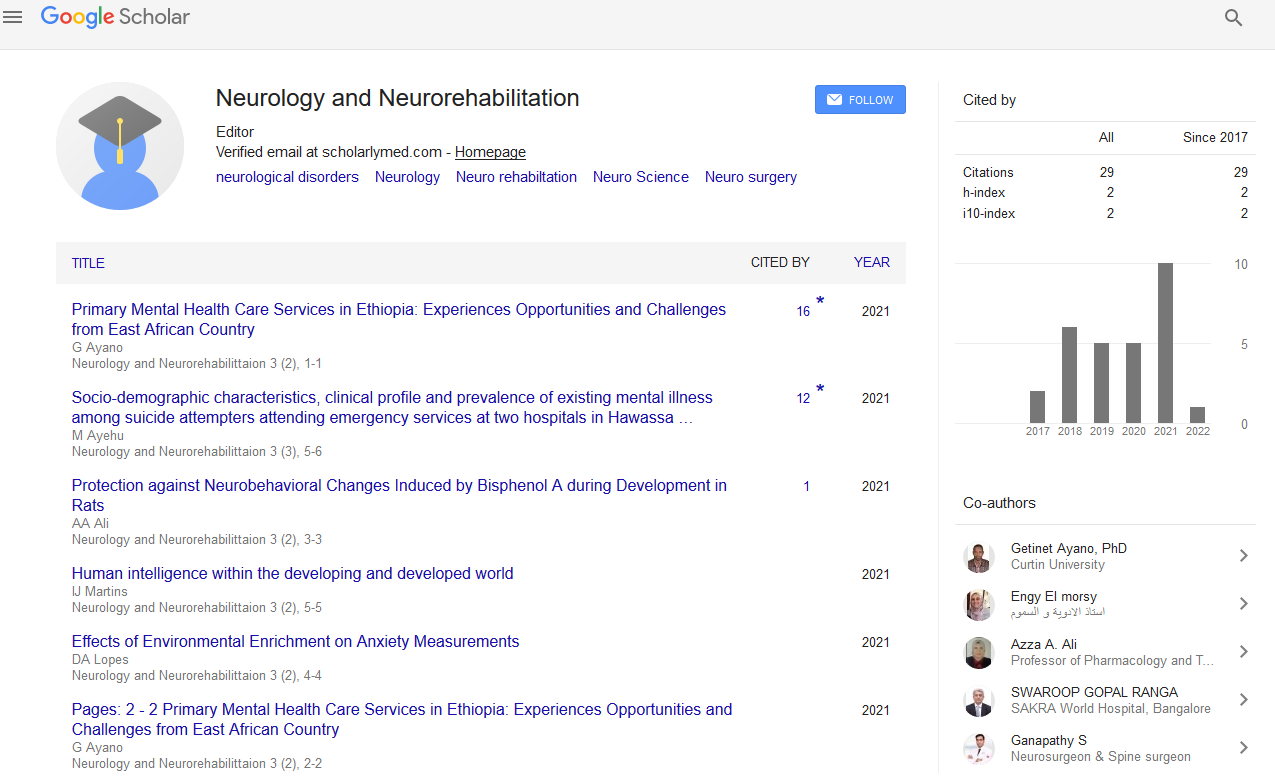Click Azza A. Ali's avatar photo

pos(979,653)
